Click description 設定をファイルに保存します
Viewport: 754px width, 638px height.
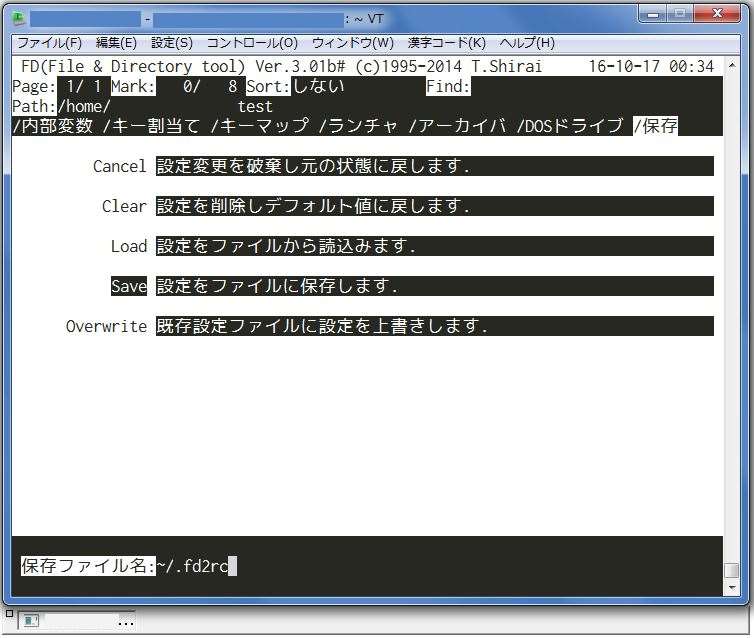point(435,286)
